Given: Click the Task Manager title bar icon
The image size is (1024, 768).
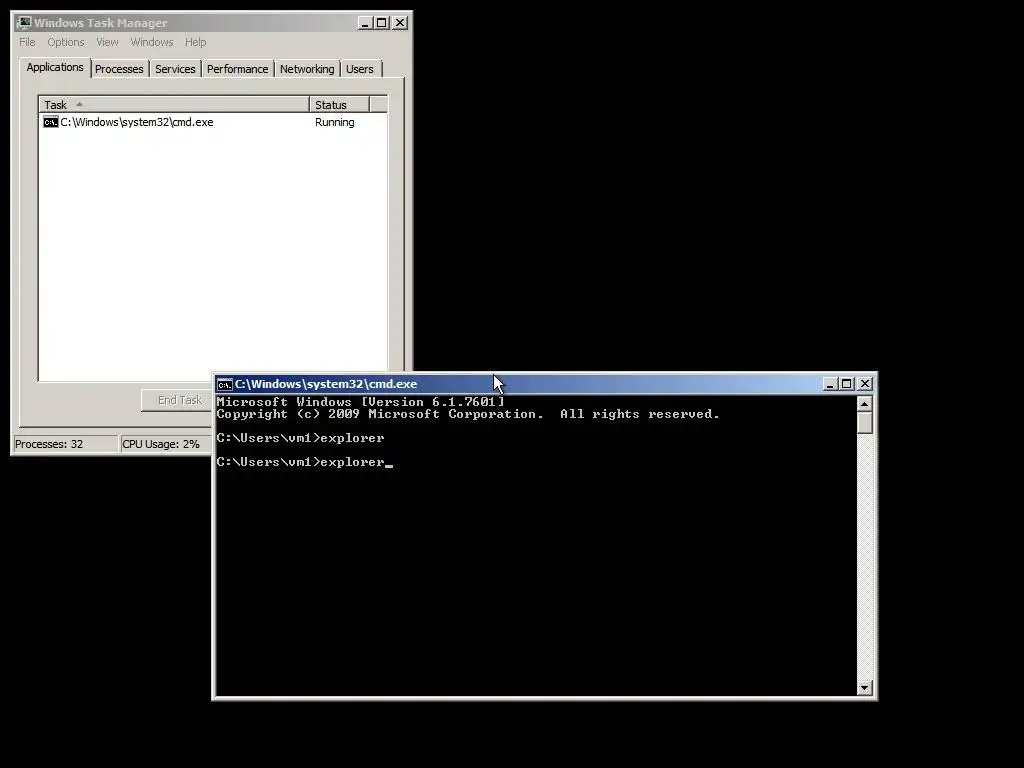Looking at the screenshot, I should tap(24, 23).
